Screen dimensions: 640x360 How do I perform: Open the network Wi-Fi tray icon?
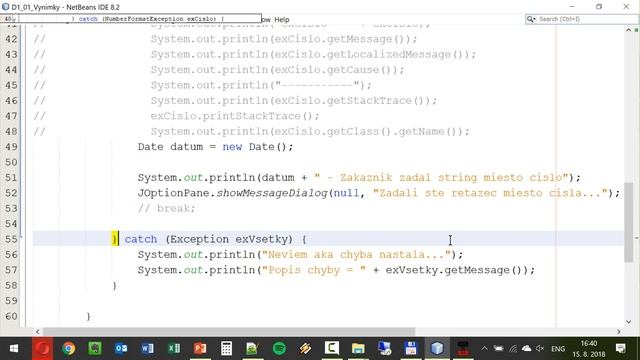pyautogui.click(x=513, y=349)
